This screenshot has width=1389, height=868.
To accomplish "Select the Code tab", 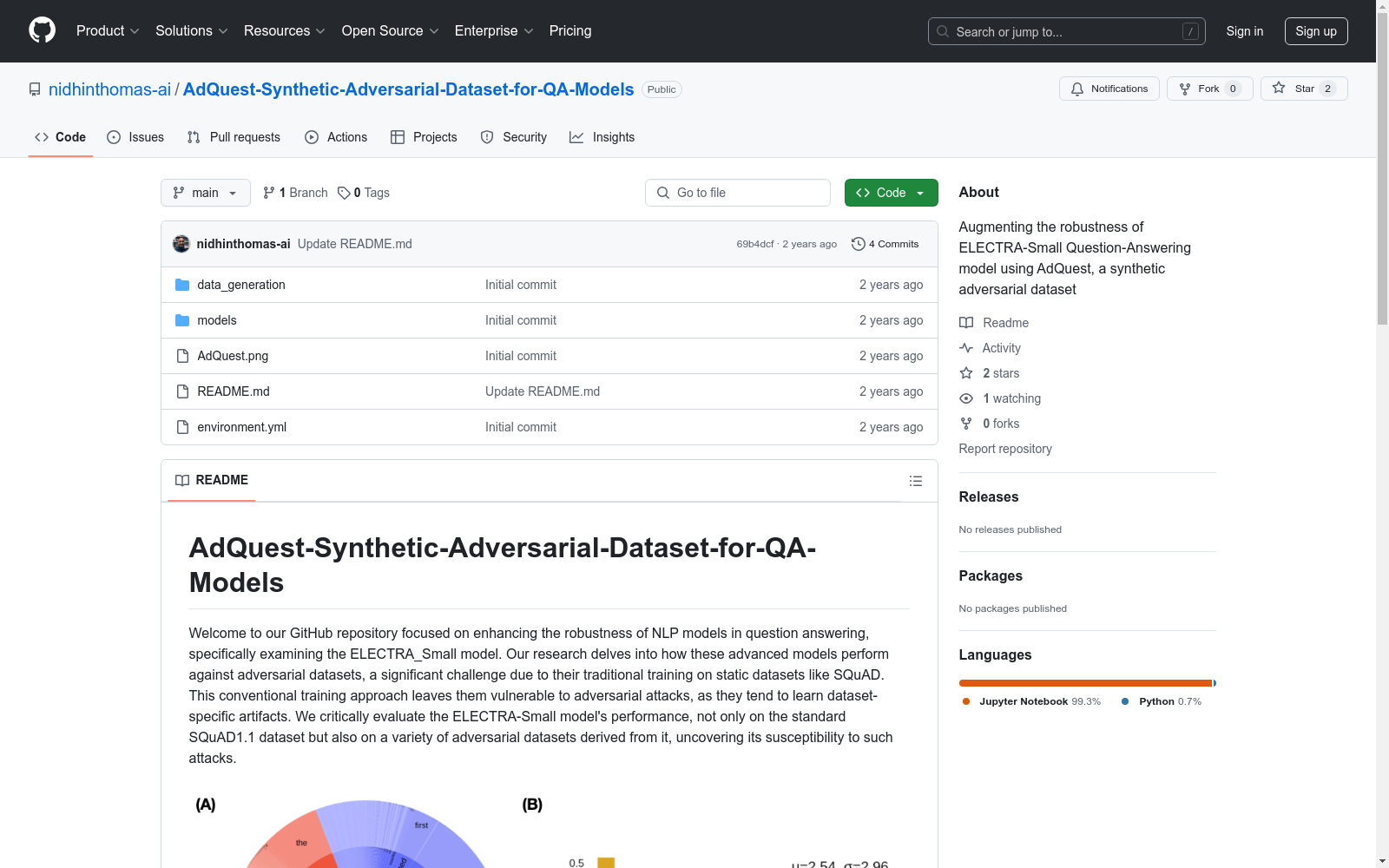I will tap(61, 137).
